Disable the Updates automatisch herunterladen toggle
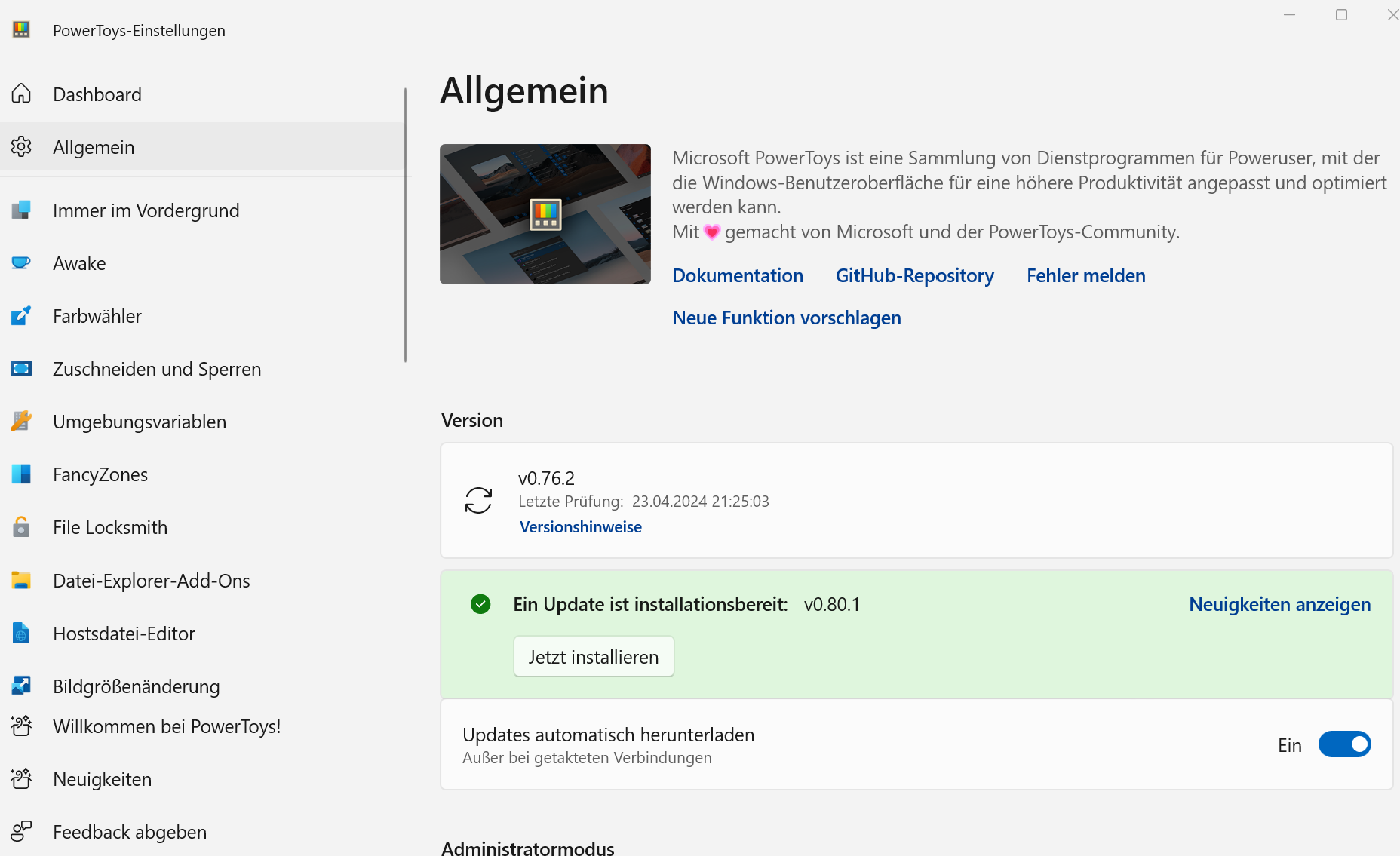 click(x=1344, y=744)
